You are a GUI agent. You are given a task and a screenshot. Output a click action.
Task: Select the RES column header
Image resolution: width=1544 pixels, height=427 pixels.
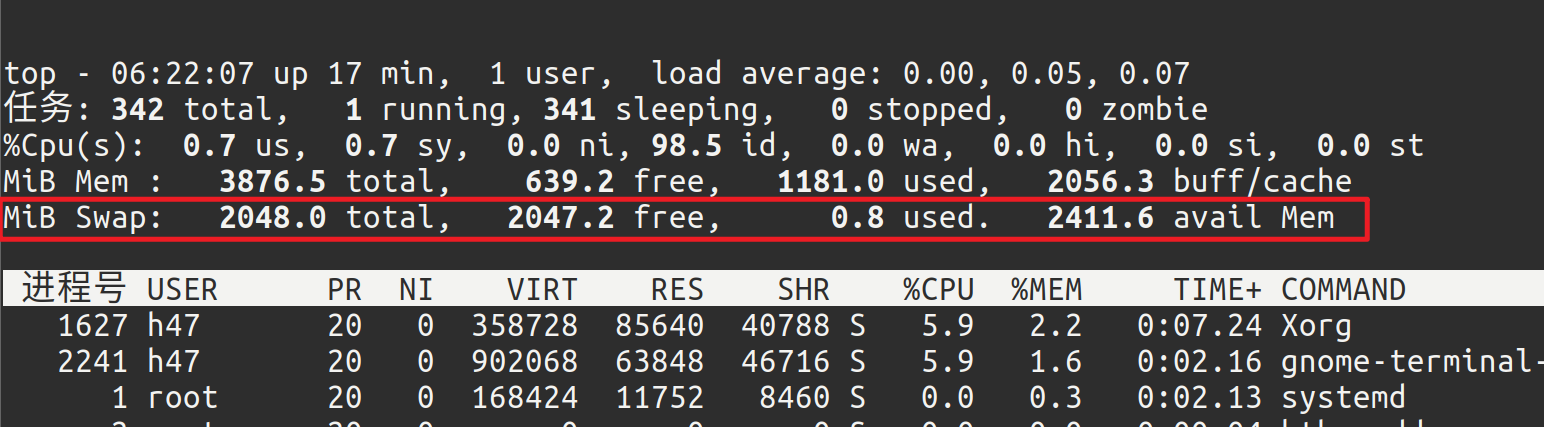tap(677, 290)
